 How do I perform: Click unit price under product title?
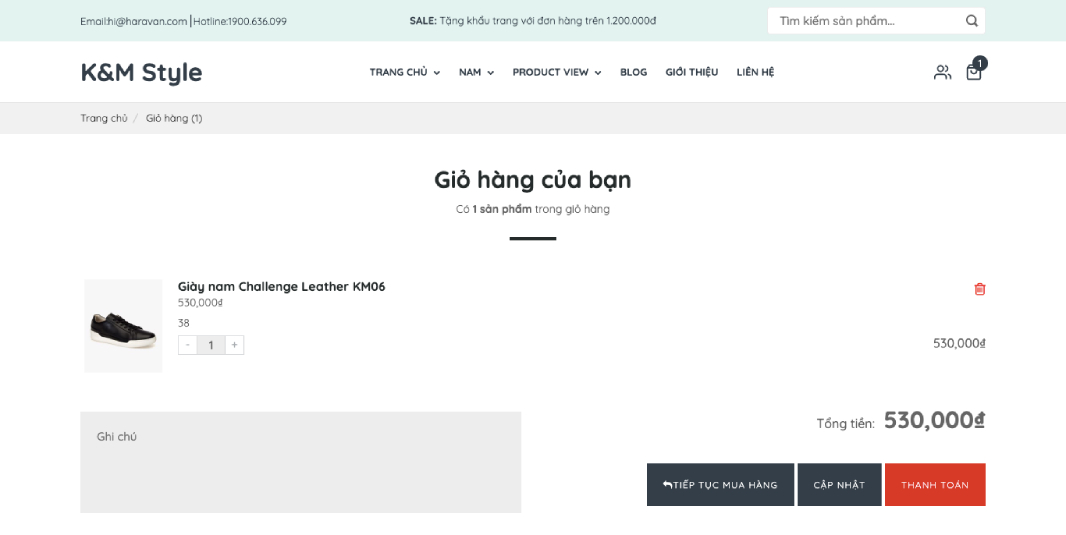pos(201,303)
